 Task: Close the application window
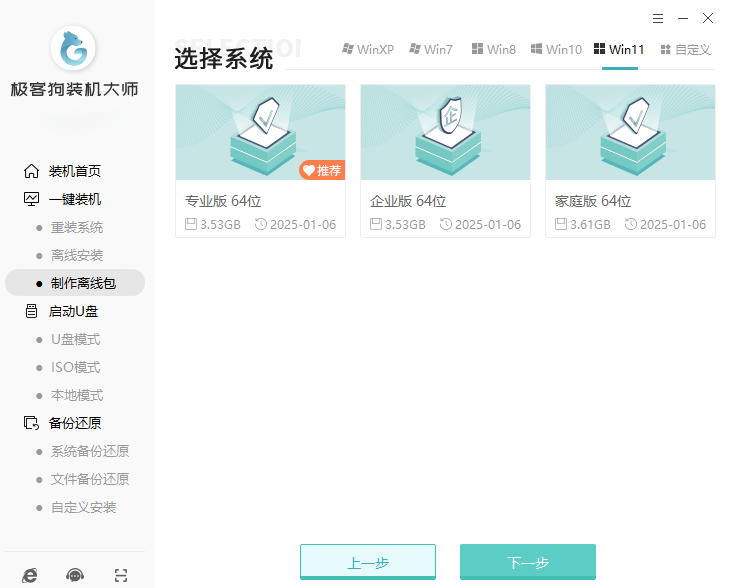tap(708, 18)
